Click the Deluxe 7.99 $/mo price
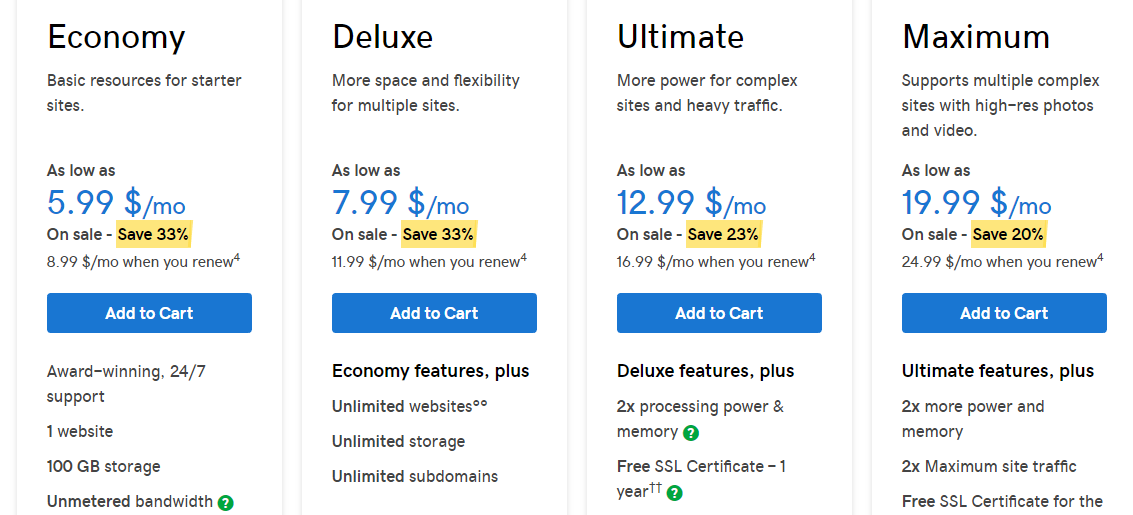The height and width of the screenshot is (515, 1133). pos(401,203)
